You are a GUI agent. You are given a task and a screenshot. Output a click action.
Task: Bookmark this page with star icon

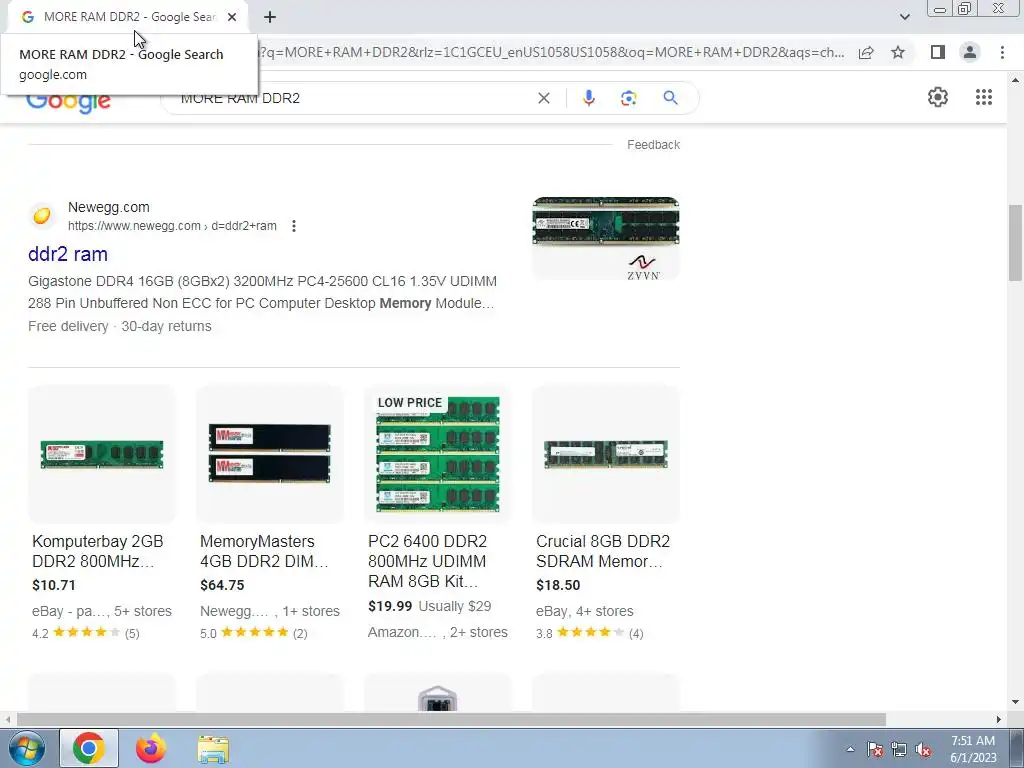click(x=898, y=52)
